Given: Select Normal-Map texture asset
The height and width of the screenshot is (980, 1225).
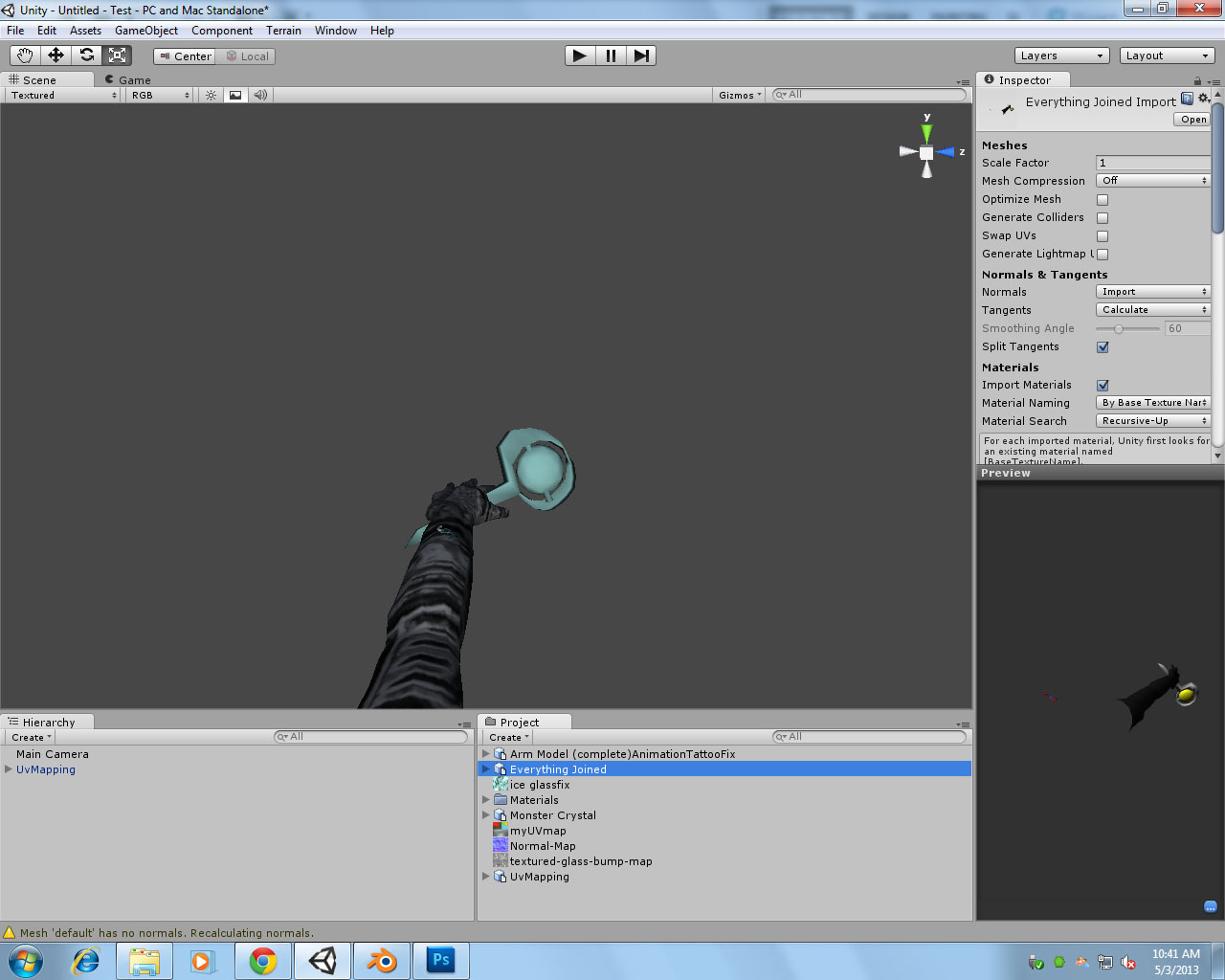Looking at the screenshot, I should [x=543, y=846].
